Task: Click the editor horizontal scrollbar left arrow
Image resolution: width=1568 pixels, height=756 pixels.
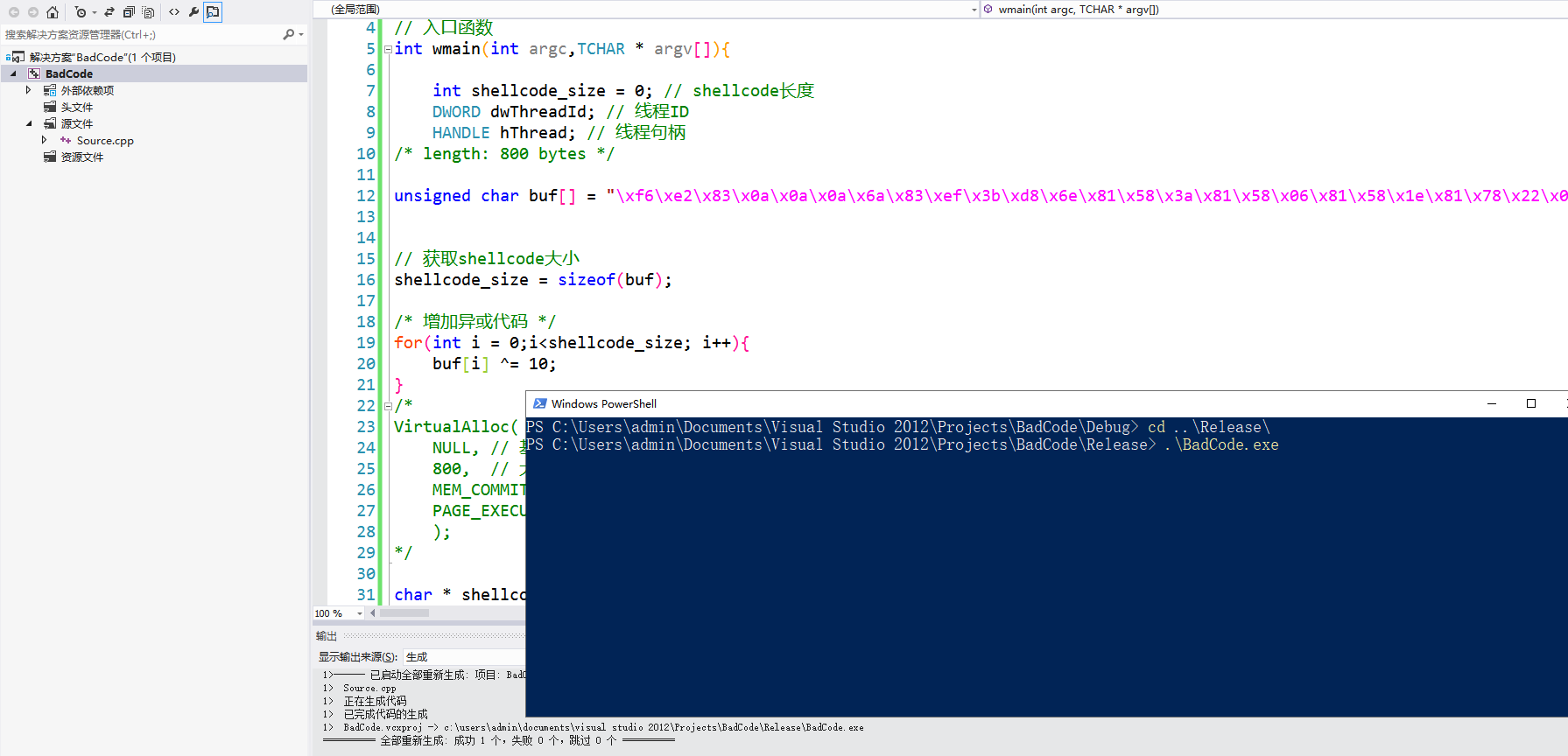Action: coord(373,613)
